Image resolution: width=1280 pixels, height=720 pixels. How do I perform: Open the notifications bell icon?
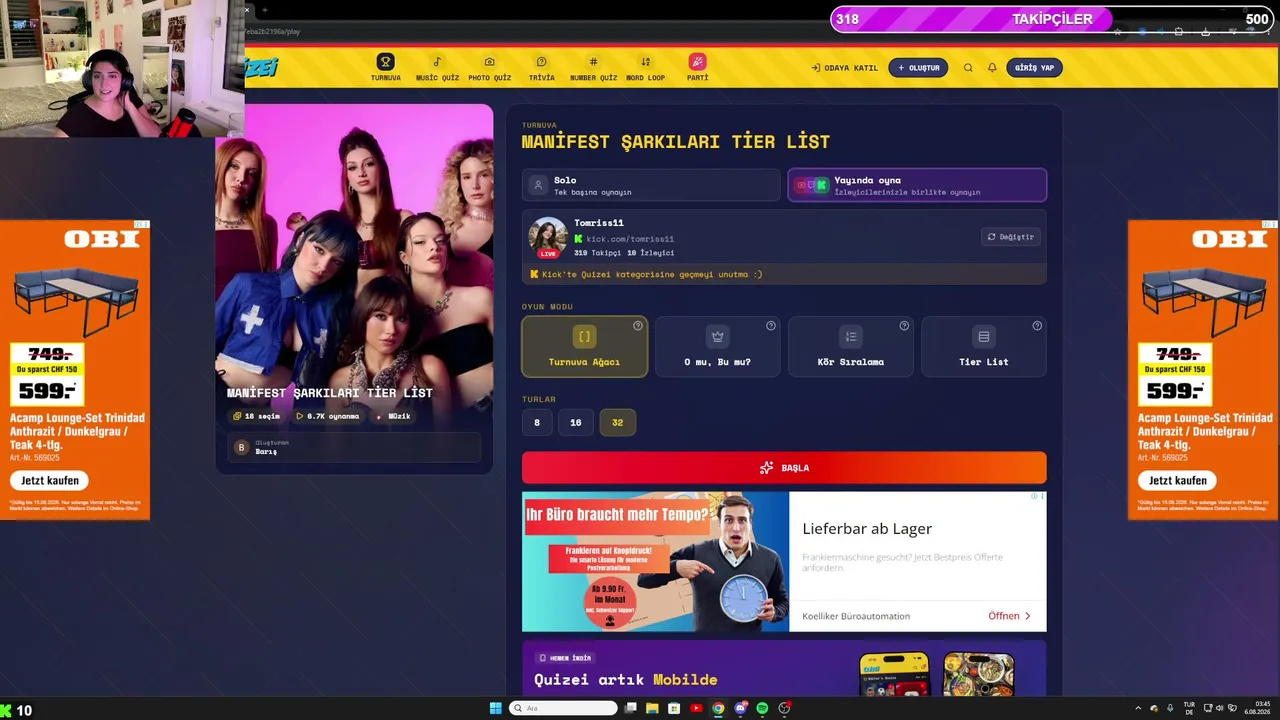pos(992,68)
